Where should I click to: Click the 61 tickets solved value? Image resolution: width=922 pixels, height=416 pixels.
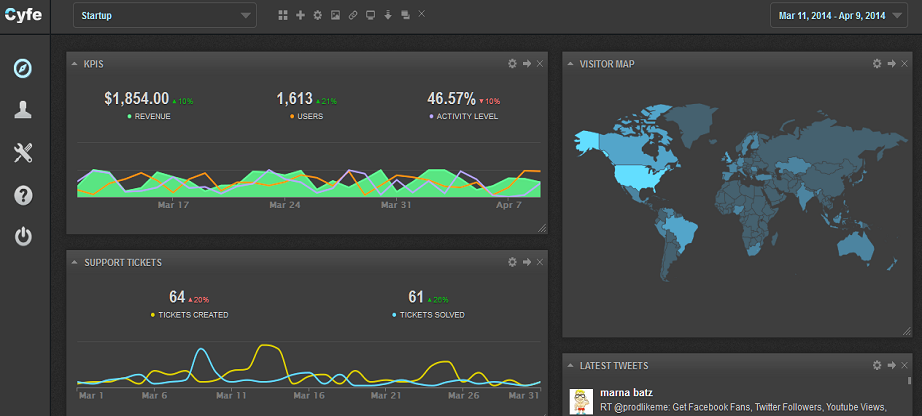click(416, 297)
